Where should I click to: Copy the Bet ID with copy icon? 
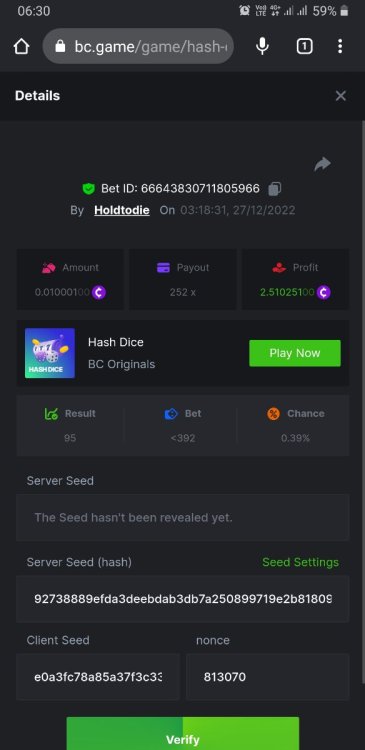pyautogui.click(x=275, y=189)
